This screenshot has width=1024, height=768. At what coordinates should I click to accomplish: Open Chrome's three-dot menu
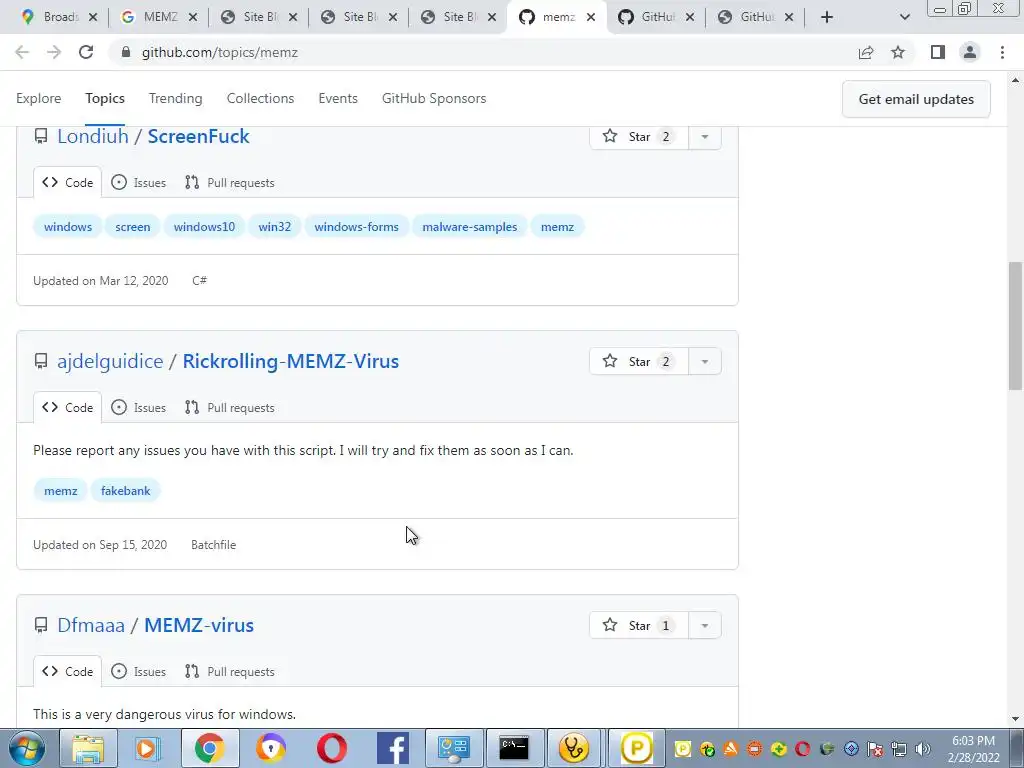click(1002, 52)
